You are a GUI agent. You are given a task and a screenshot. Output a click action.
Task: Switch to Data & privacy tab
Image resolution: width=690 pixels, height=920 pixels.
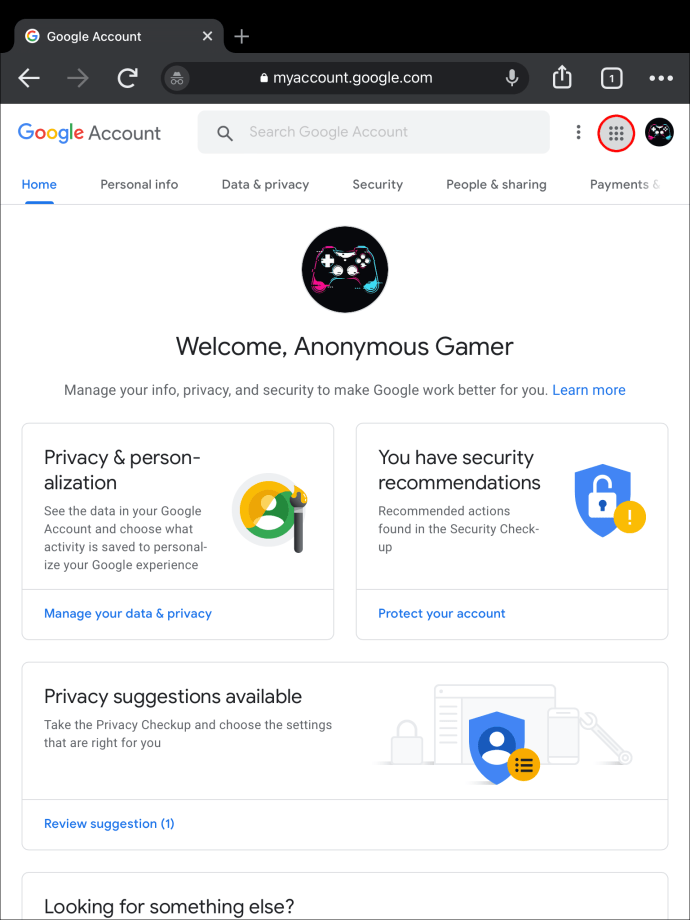pyautogui.click(x=265, y=184)
